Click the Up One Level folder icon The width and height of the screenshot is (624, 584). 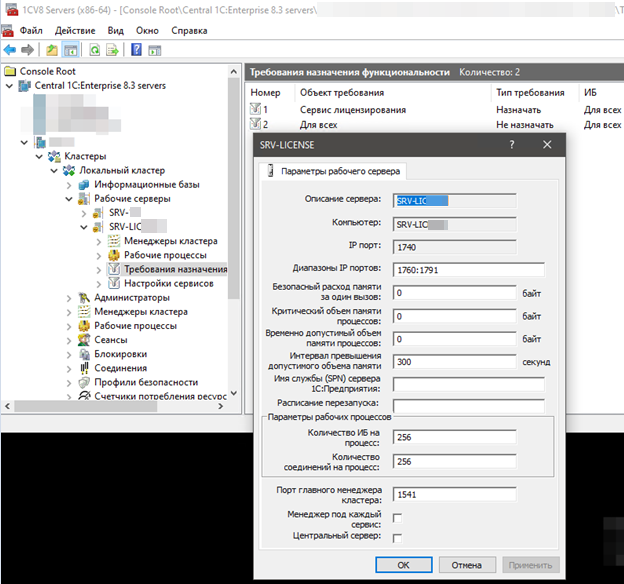[52, 49]
